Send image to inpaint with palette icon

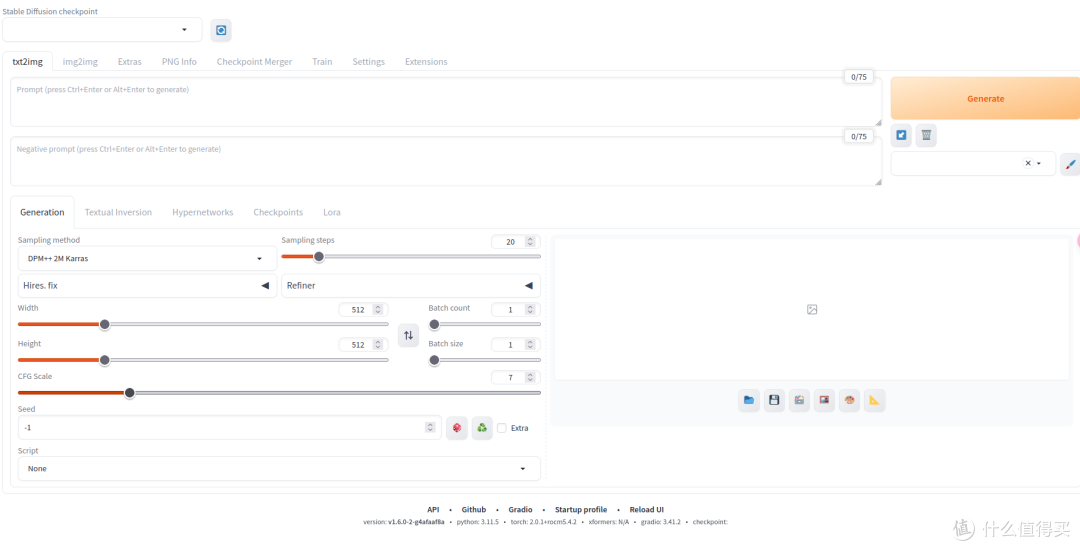pyautogui.click(x=849, y=401)
